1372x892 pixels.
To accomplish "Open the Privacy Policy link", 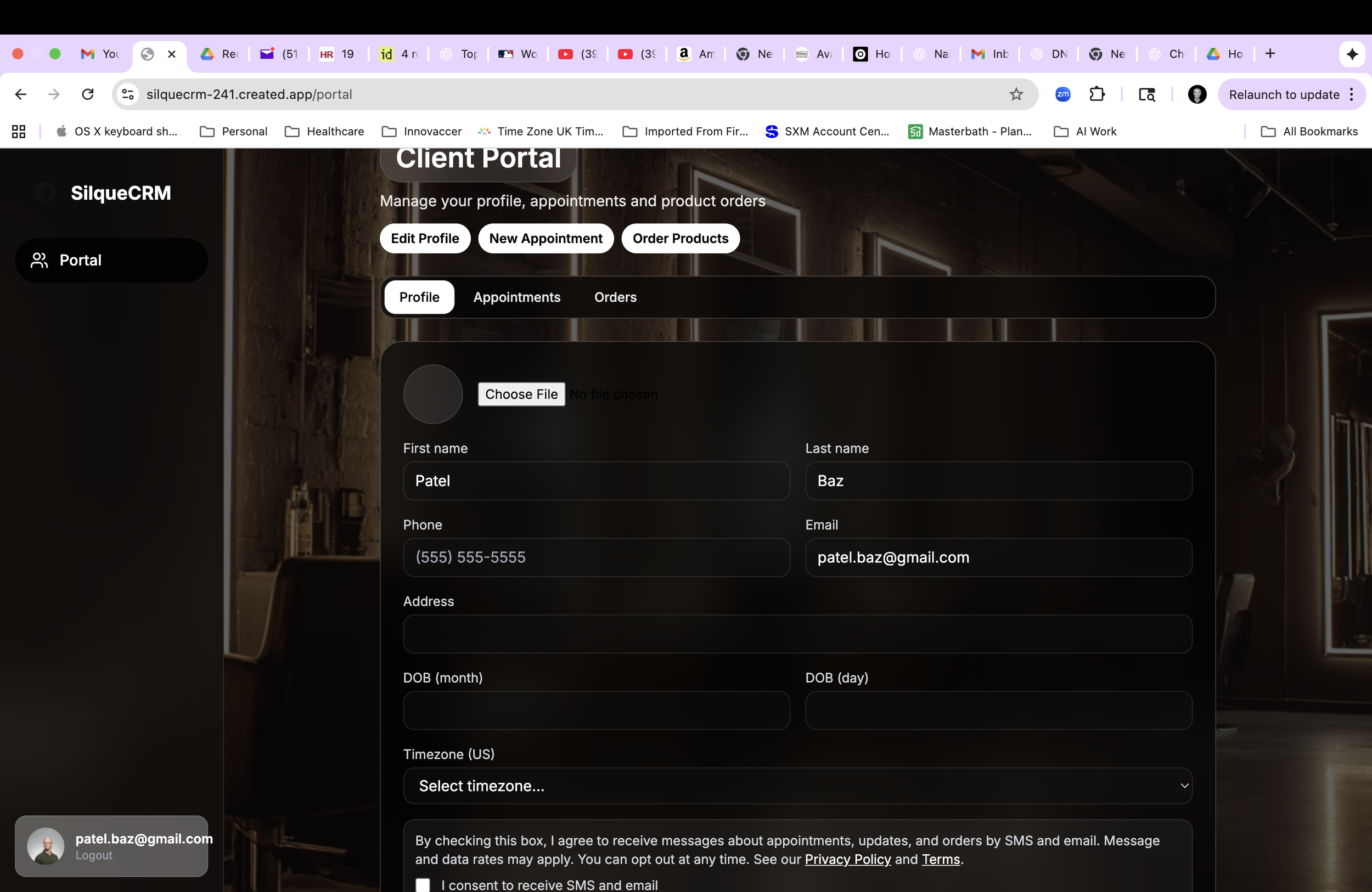I will pyautogui.click(x=847, y=859).
